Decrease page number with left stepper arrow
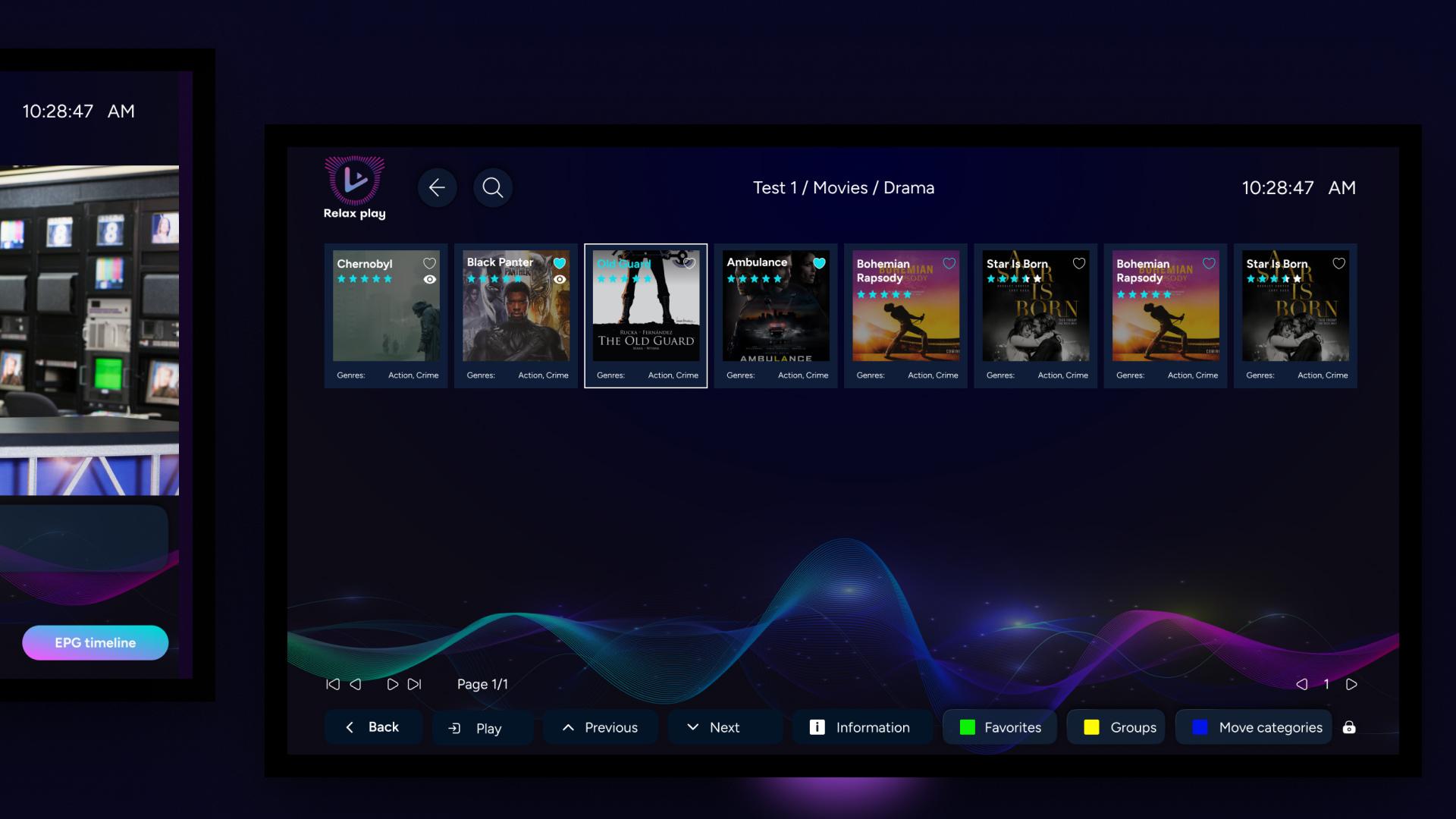This screenshot has width=1456, height=819. pos(1302,684)
